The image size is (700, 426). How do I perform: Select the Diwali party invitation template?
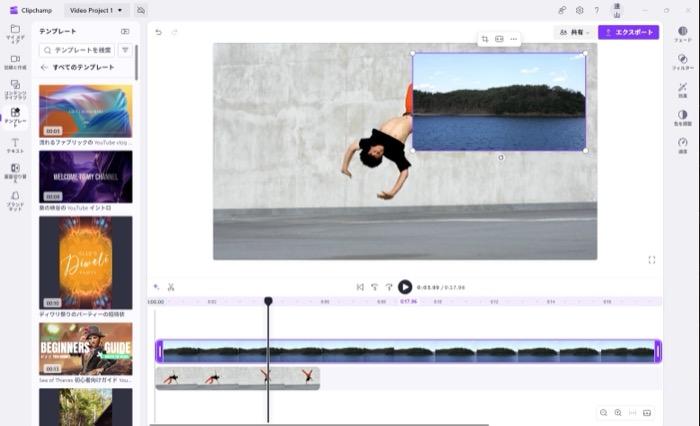coord(86,263)
